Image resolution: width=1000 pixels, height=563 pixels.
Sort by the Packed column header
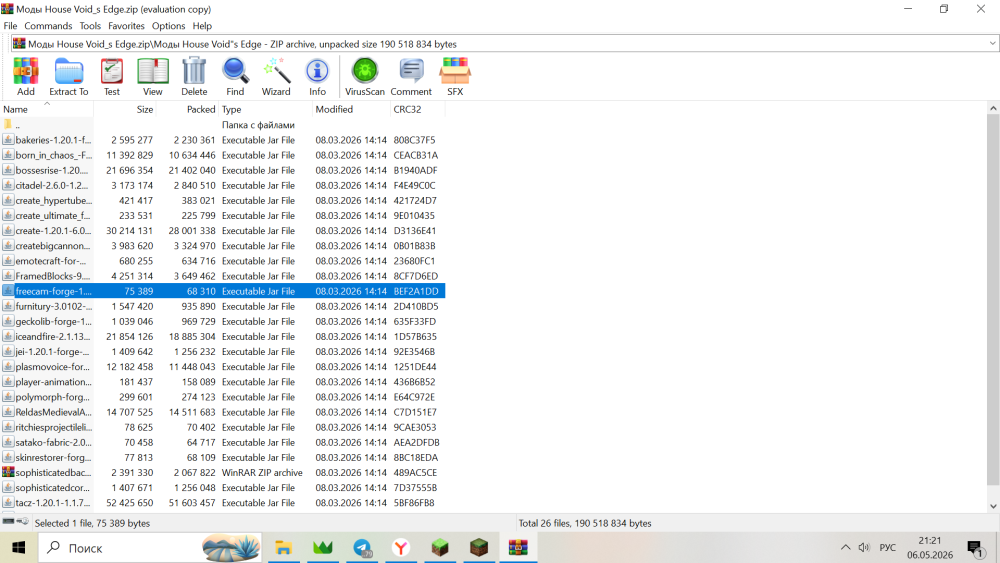click(x=188, y=109)
